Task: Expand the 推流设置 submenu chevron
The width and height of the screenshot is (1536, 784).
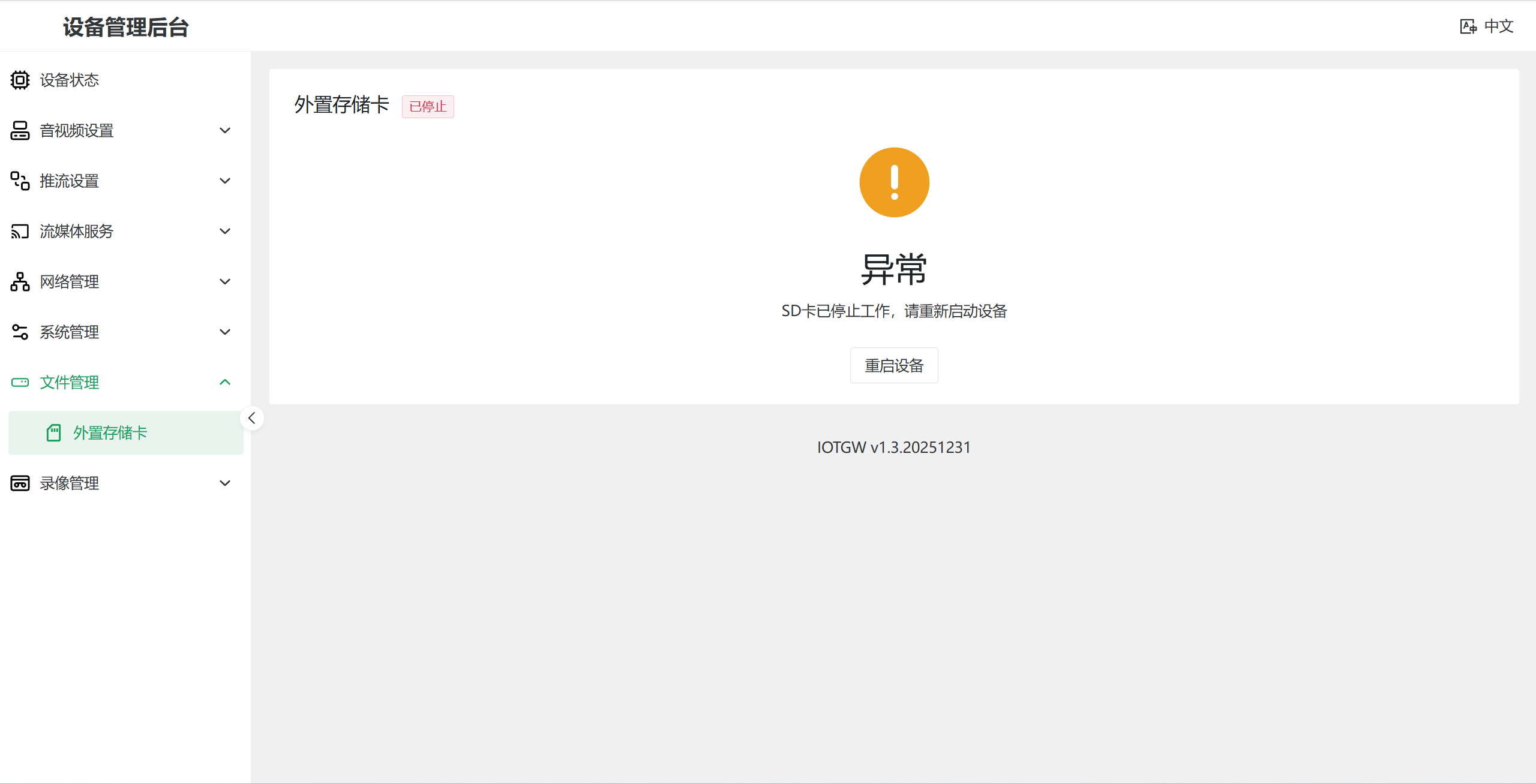Action: [225, 181]
